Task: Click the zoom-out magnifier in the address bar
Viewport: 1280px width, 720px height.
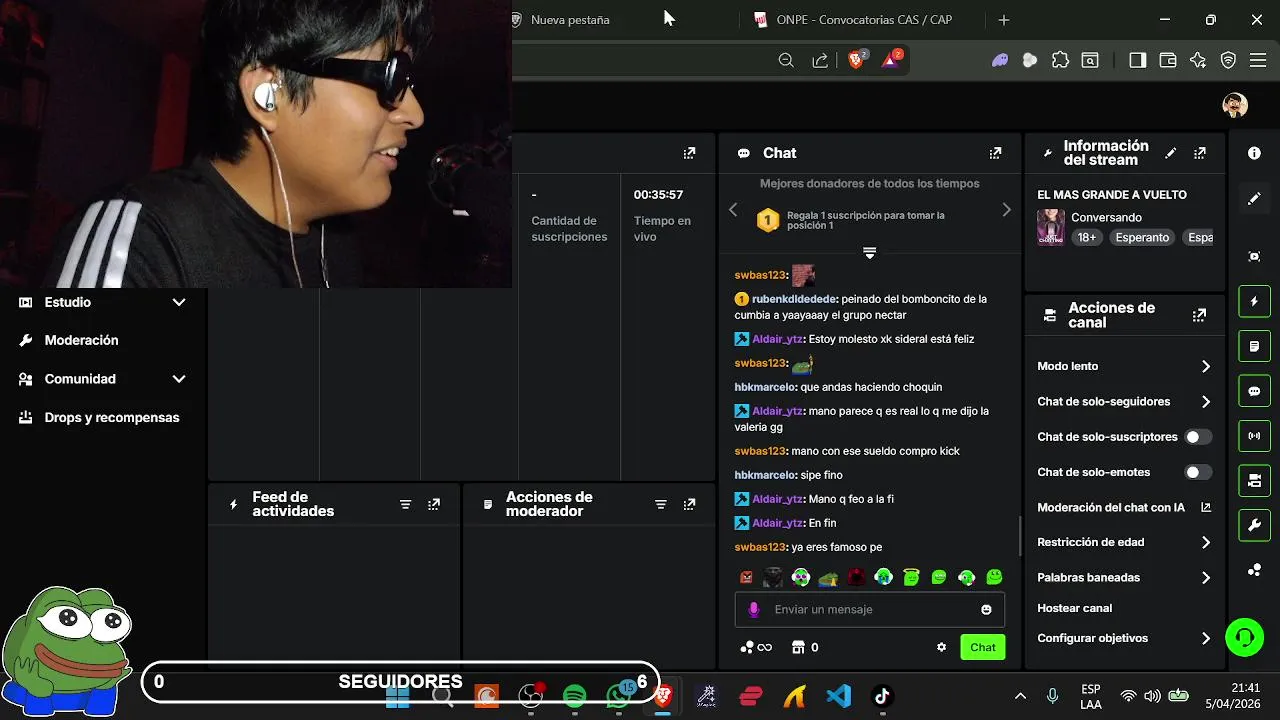Action: tap(786, 60)
